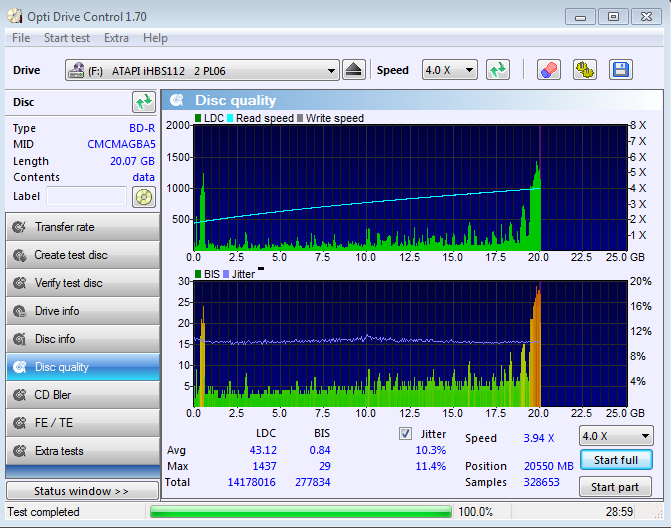
Task: Click the yellow disc icon next to Label
Action: click(144, 197)
